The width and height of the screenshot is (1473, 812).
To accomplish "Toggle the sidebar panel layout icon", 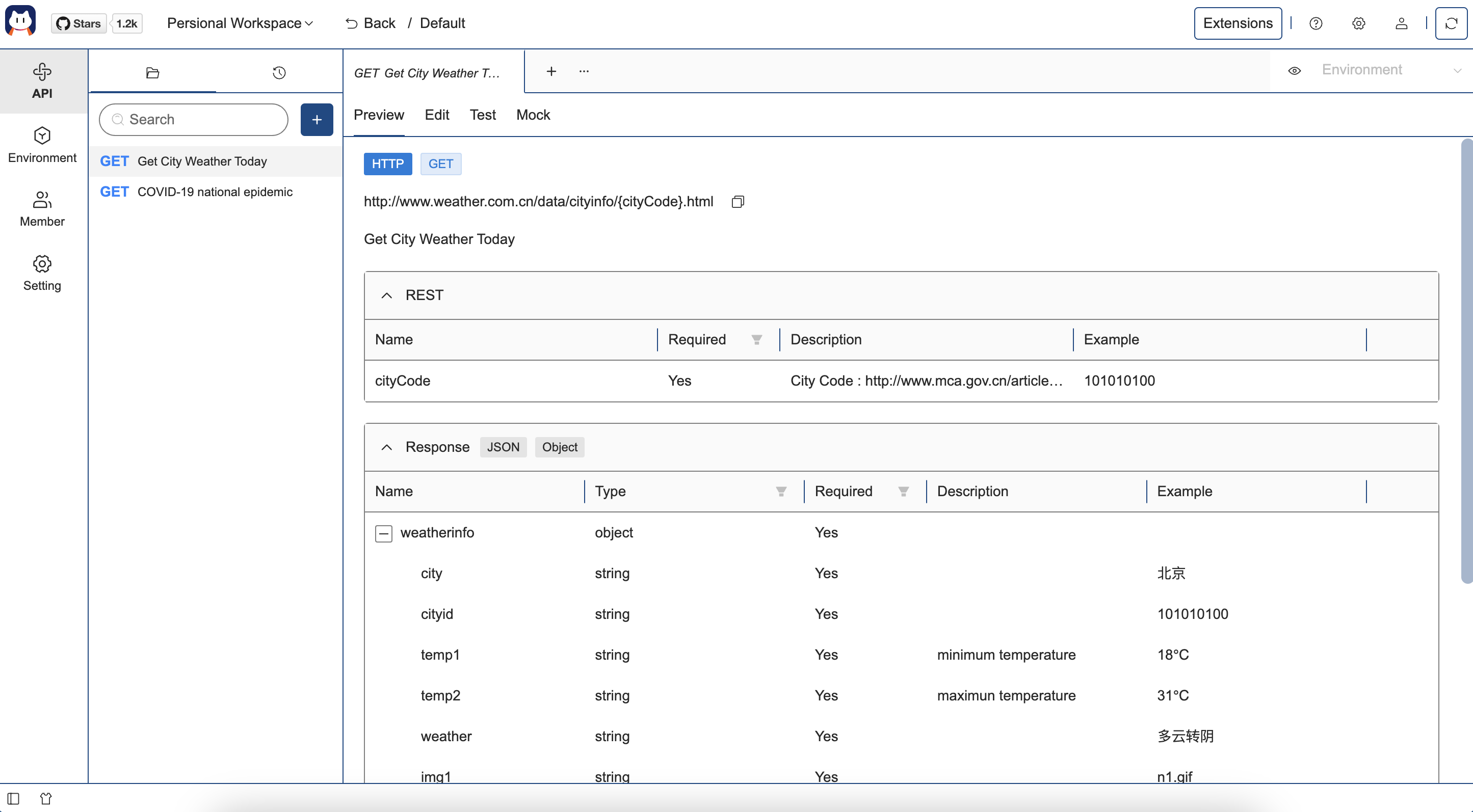I will point(14,798).
